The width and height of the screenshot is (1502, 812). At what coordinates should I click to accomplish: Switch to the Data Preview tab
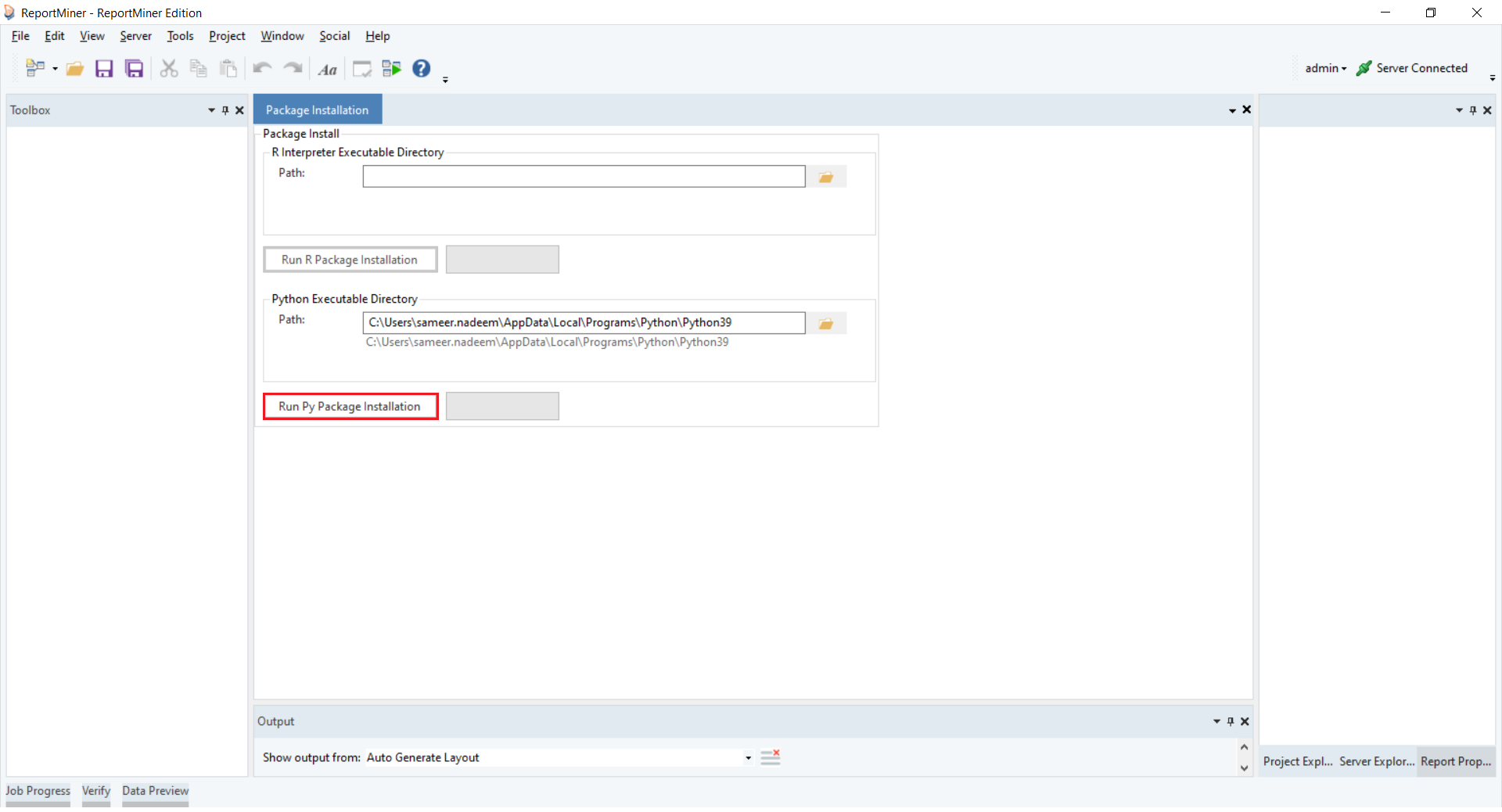click(155, 791)
